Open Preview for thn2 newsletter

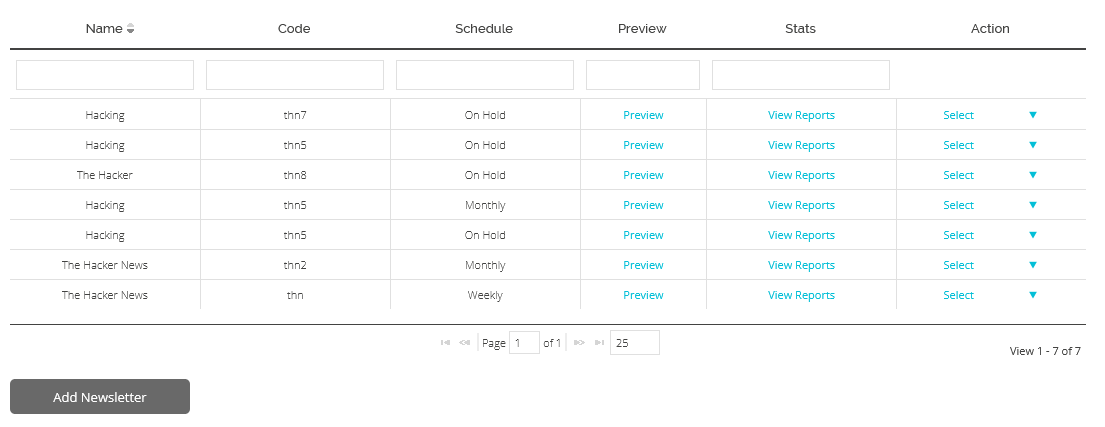(643, 265)
